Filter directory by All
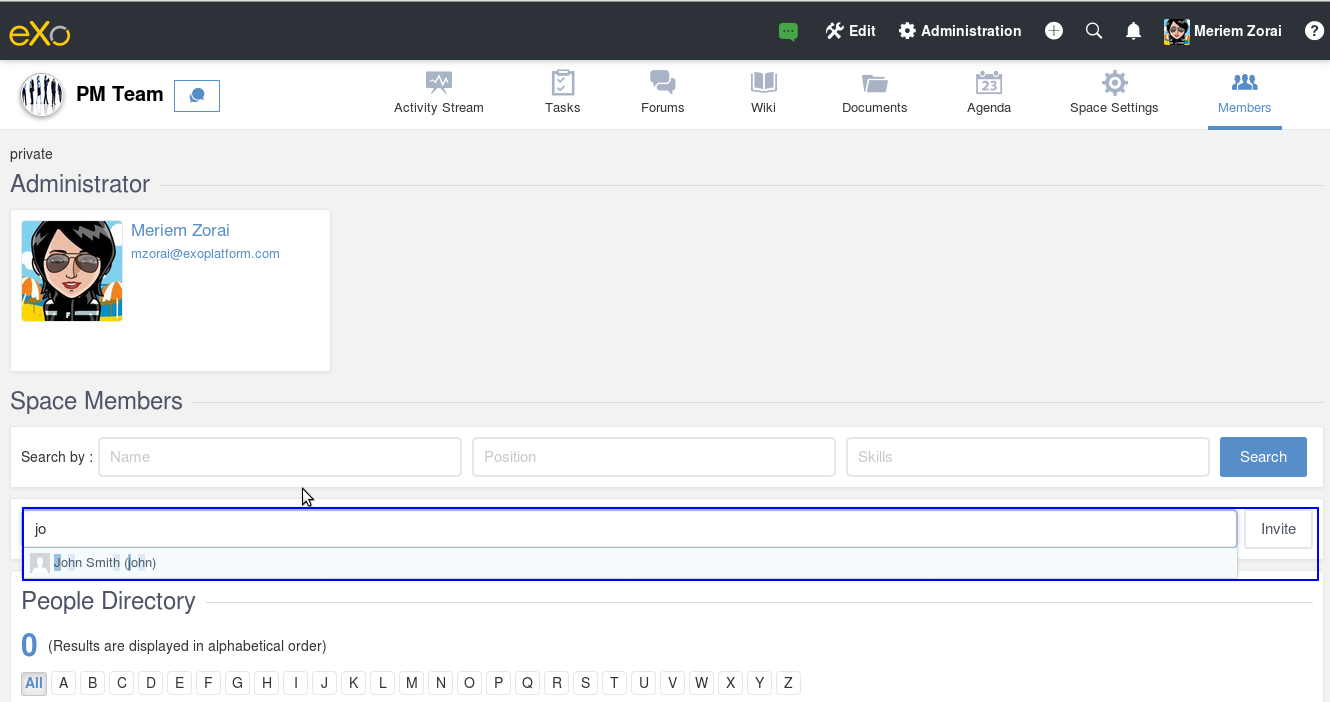Viewport: 1330px width, 702px height. coord(34,683)
